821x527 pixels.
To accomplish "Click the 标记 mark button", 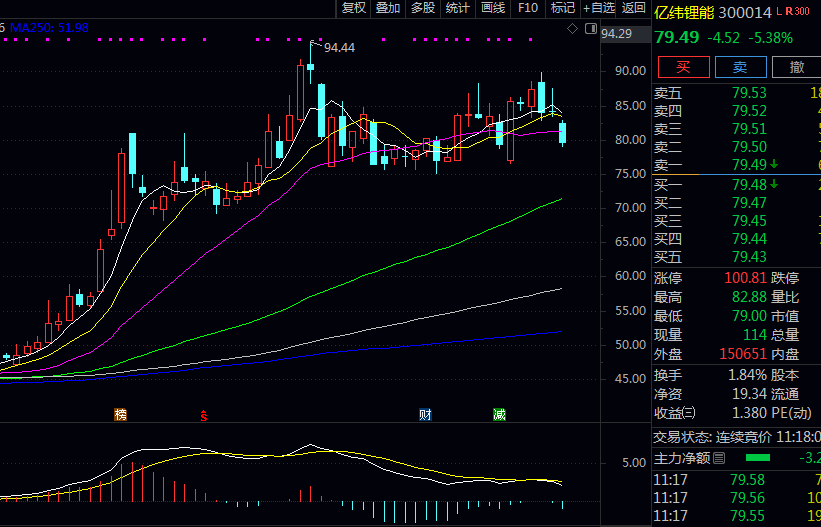I will pyautogui.click(x=563, y=8).
